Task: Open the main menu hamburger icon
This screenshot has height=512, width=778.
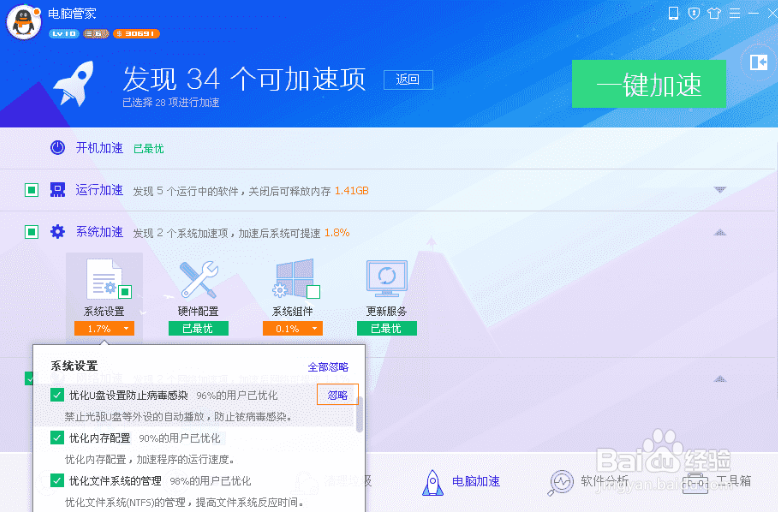Action: [735, 13]
